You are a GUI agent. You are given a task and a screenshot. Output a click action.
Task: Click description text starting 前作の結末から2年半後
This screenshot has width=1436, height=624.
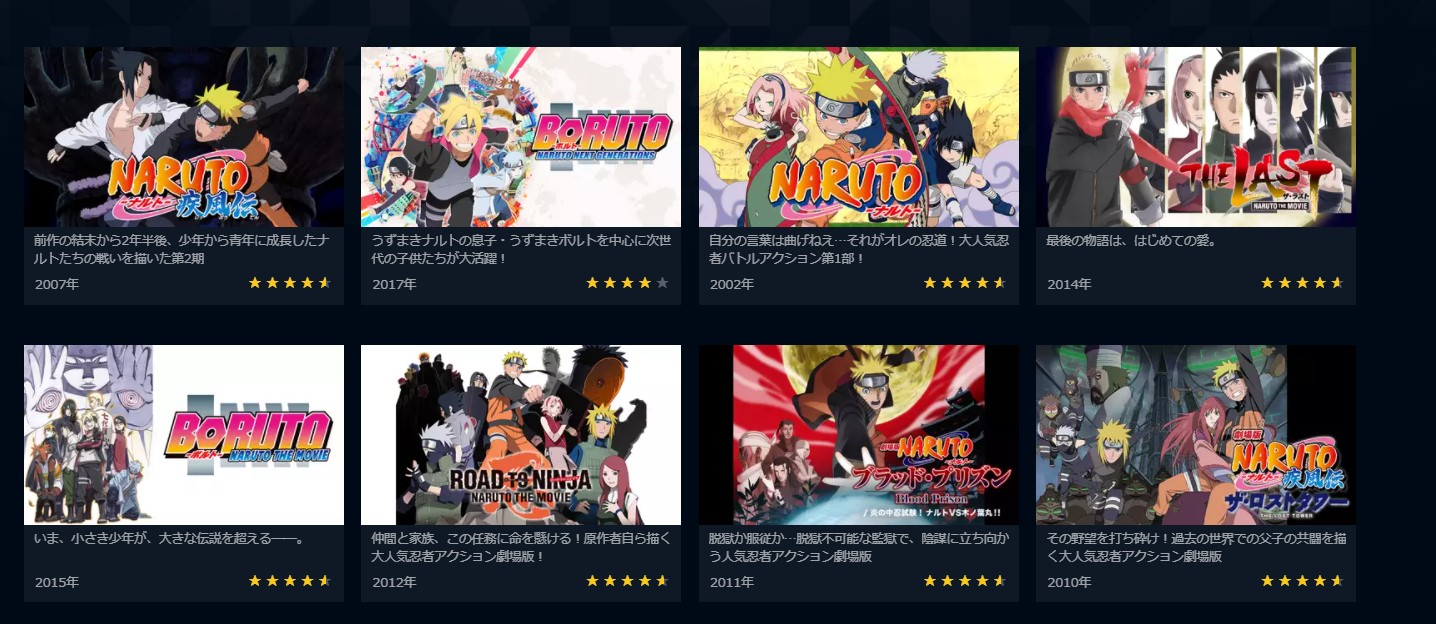tap(182, 249)
